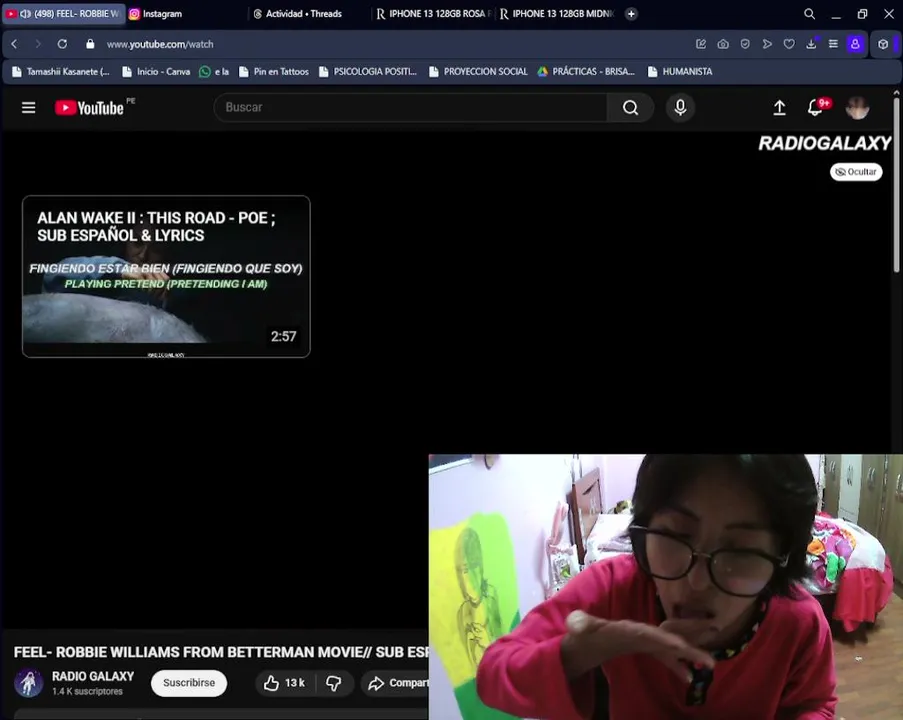Open the WhatsApp 'e la' bookmark
Viewport: 903px width, 720px height.
point(214,71)
